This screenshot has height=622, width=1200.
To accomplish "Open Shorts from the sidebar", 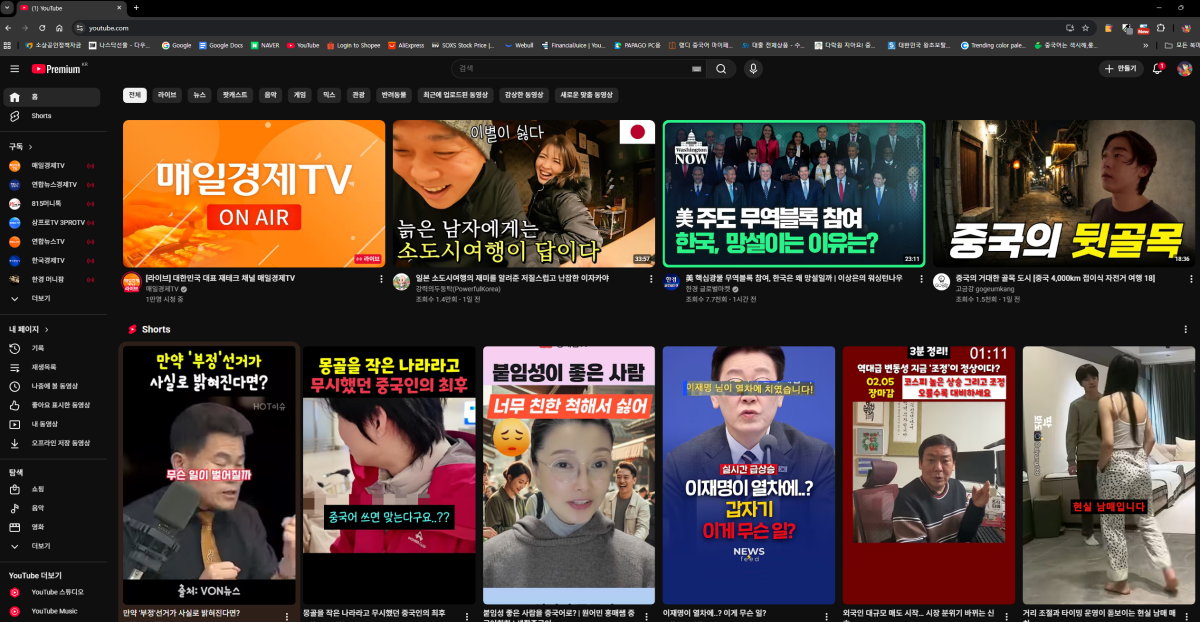I will click(41, 116).
